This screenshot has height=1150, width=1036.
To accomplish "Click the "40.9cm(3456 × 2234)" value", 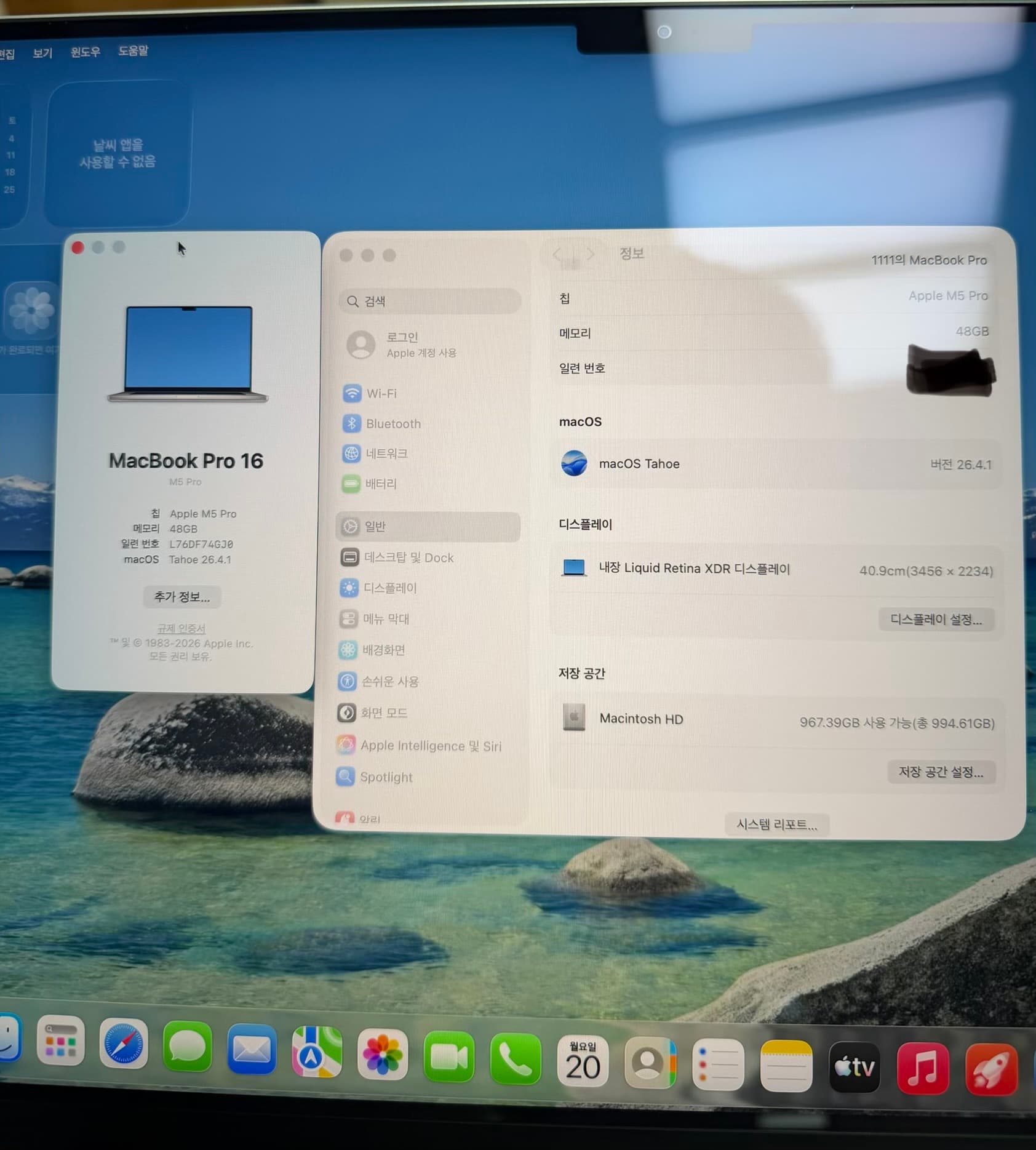I will tap(926, 571).
